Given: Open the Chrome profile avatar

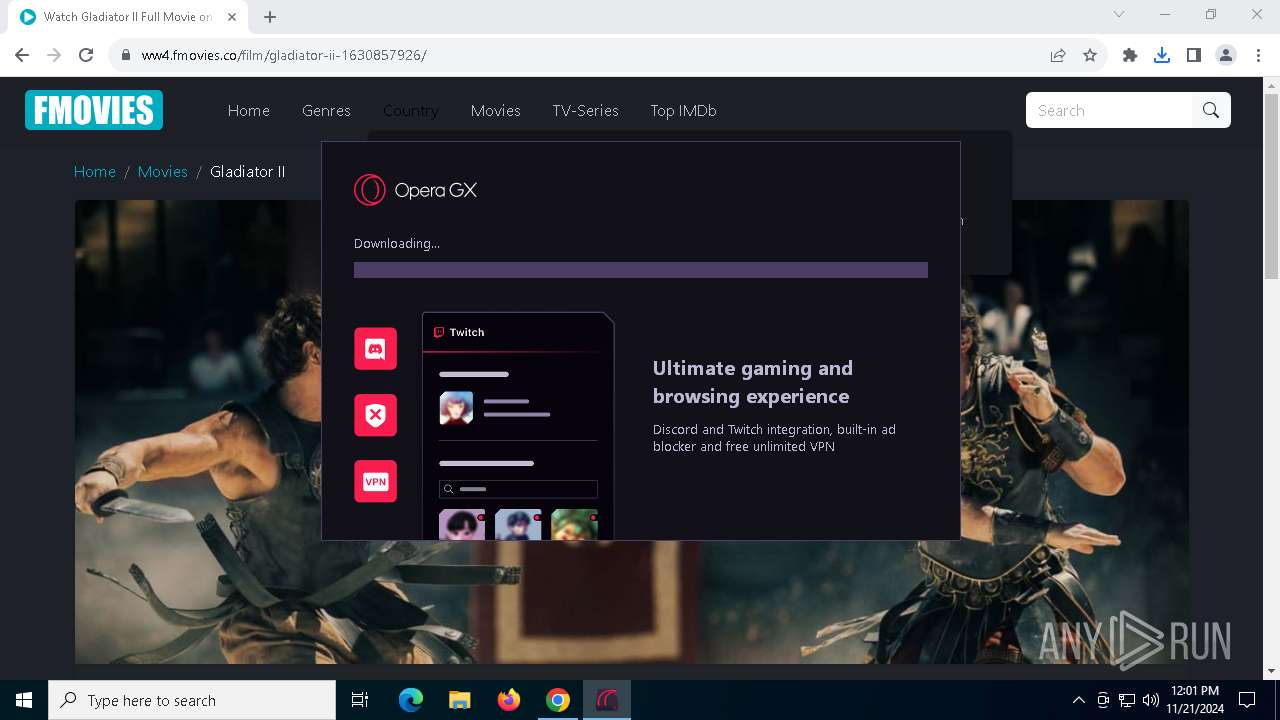Looking at the screenshot, I should pyautogui.click(x=1226, y=55).
